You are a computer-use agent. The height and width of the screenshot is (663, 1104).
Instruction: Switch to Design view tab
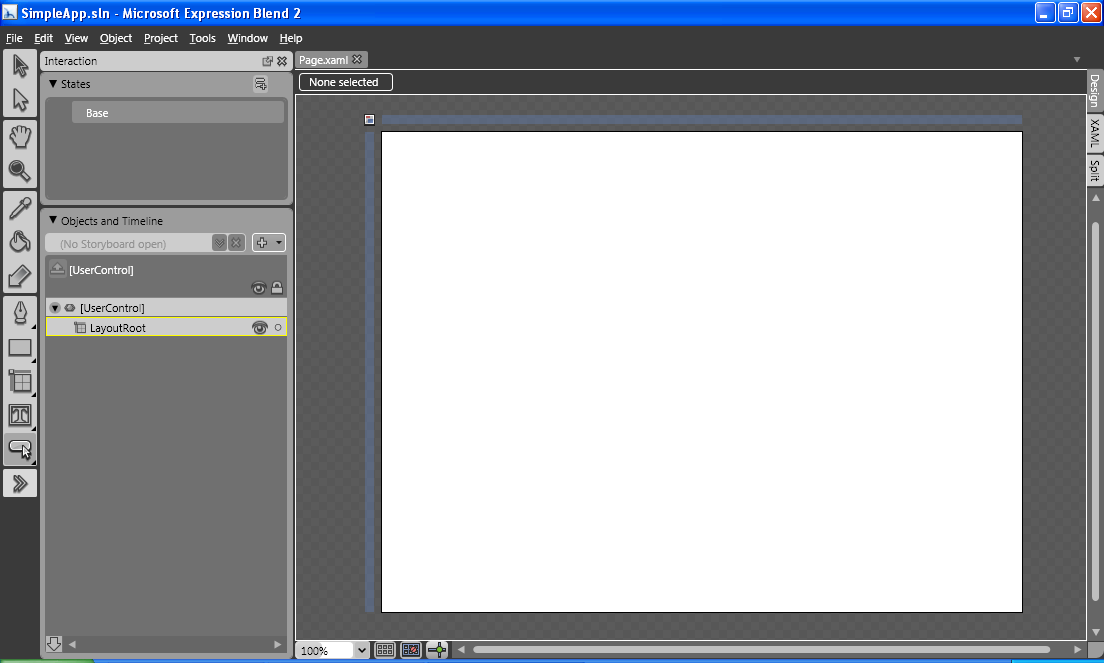(1094, 90)
